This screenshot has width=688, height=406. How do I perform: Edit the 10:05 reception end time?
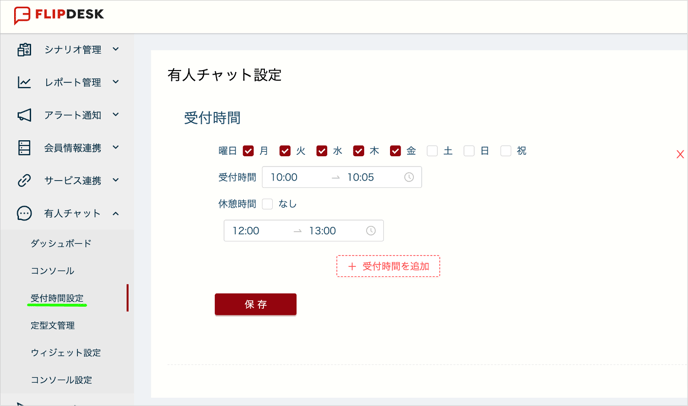361,177
